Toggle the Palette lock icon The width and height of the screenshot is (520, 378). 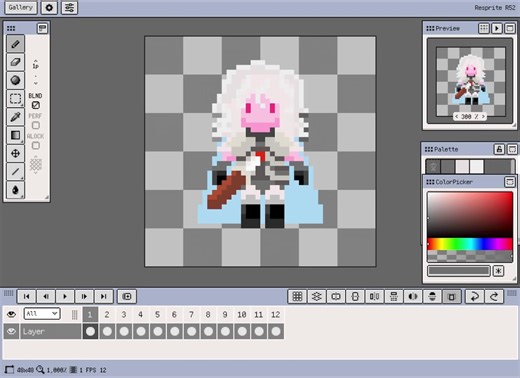tap(499, 149)
